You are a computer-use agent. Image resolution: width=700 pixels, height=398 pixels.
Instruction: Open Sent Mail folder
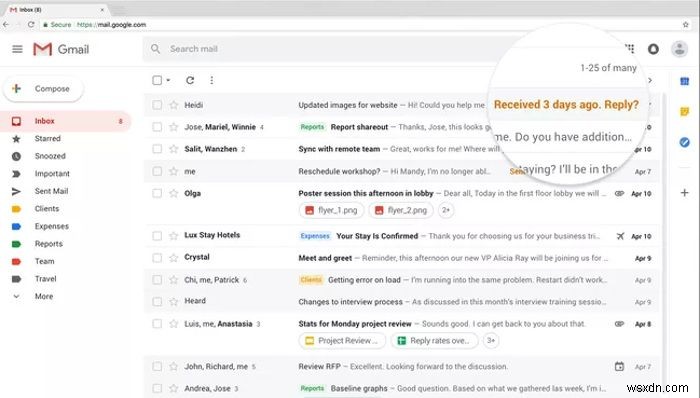click(x=51, y=191)
